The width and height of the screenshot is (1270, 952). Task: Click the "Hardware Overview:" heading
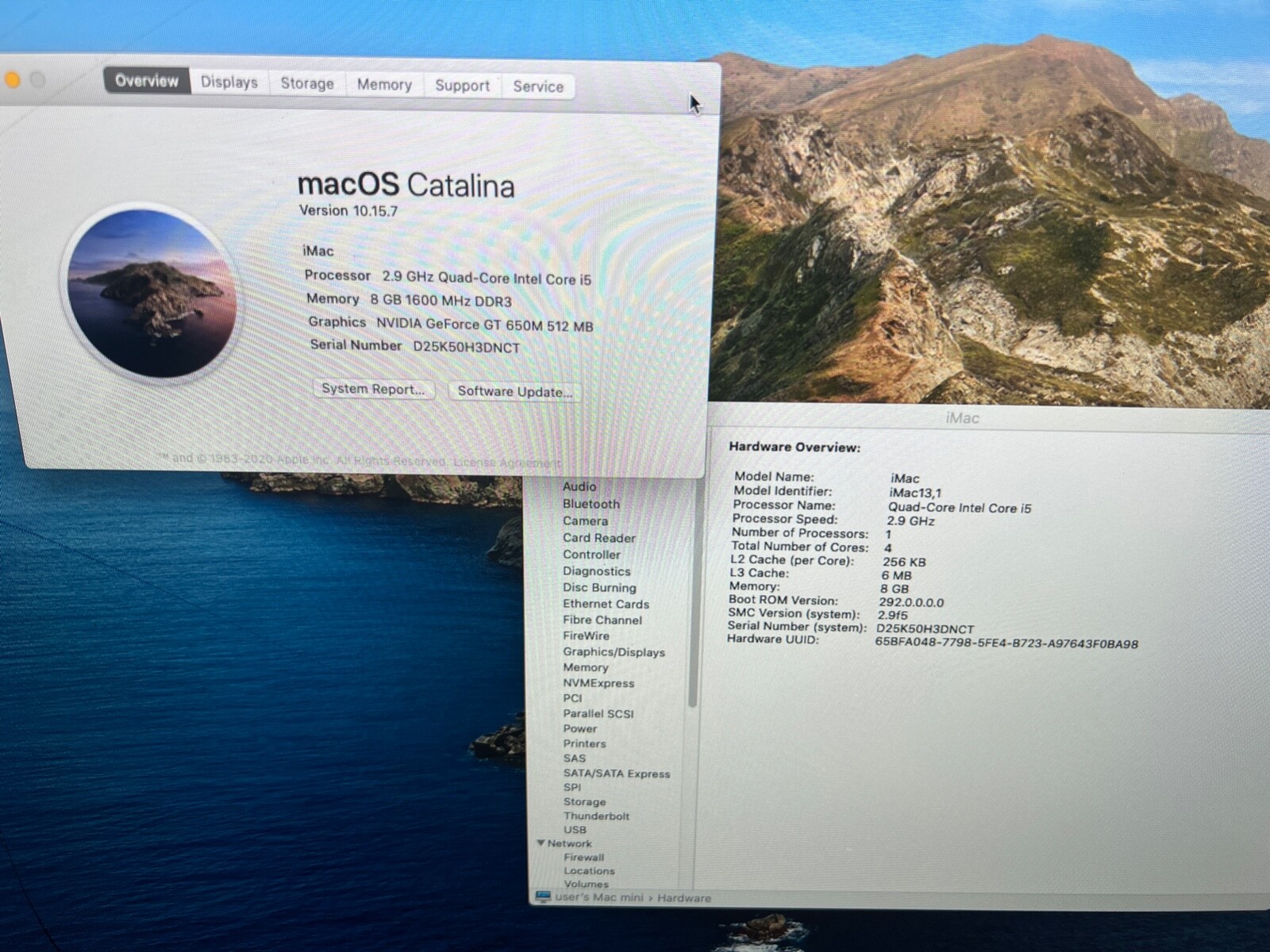795,447
